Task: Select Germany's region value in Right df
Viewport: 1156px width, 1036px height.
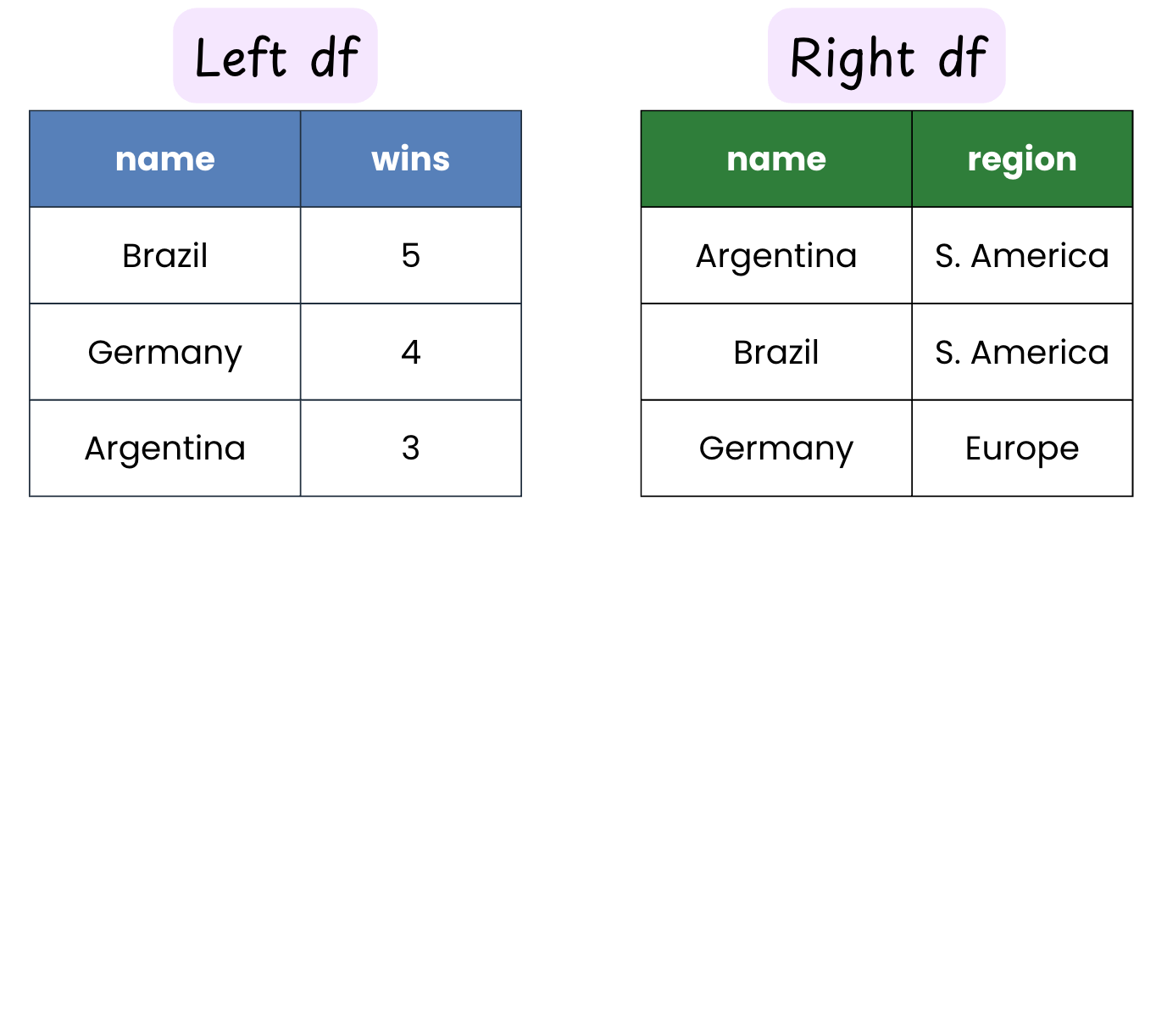Action: coord(1022,448)
